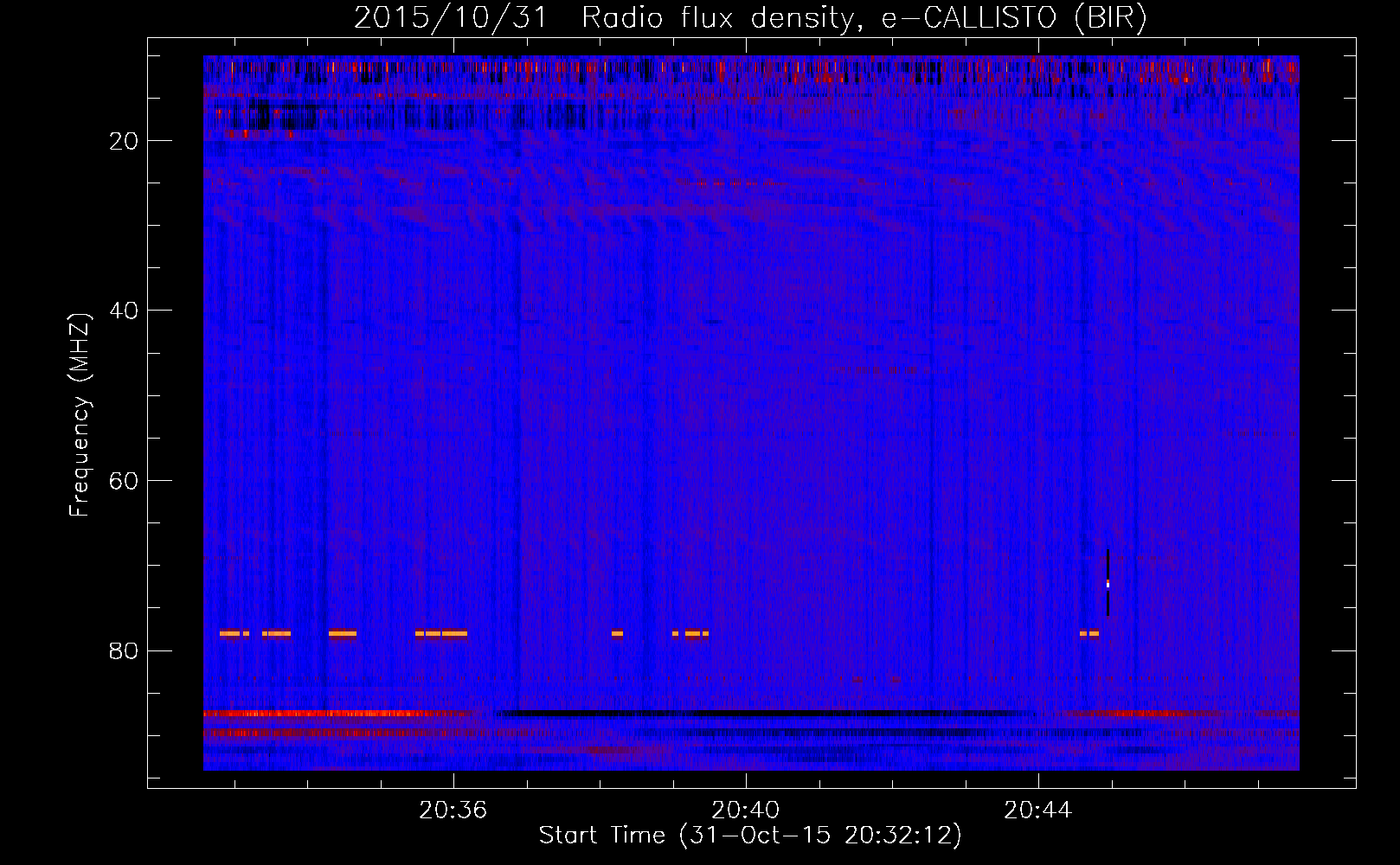
Task: Click the frequency tick label '80'
Action: (125, 650)
